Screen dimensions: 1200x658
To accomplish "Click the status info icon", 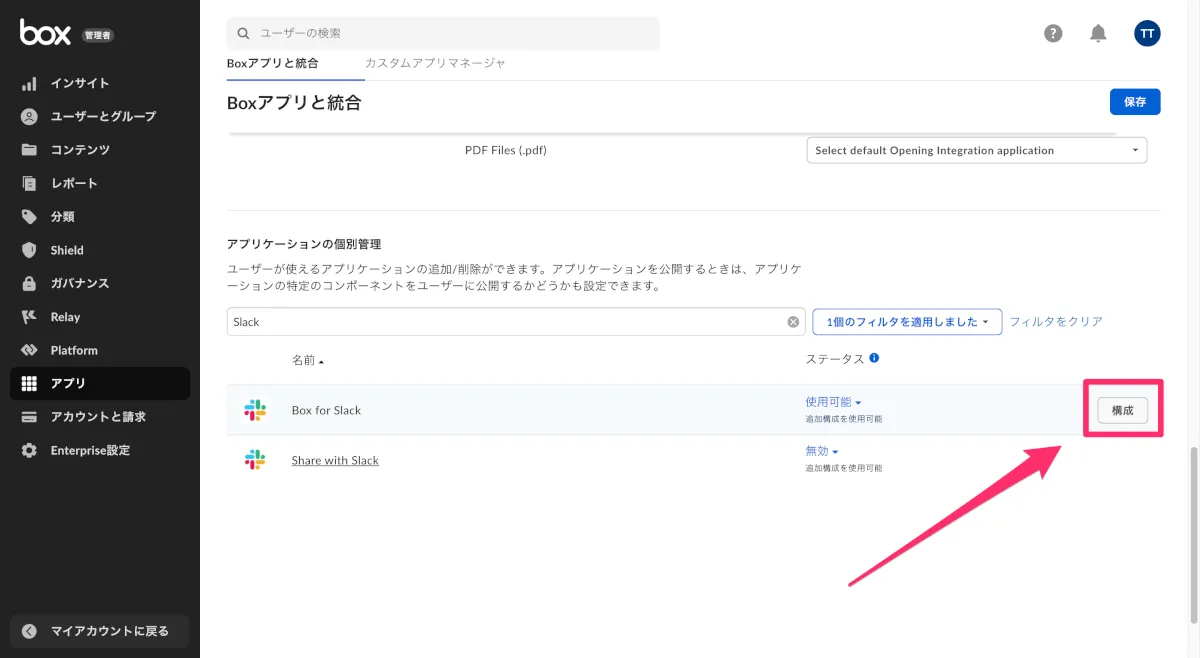I will click(874, 358).
